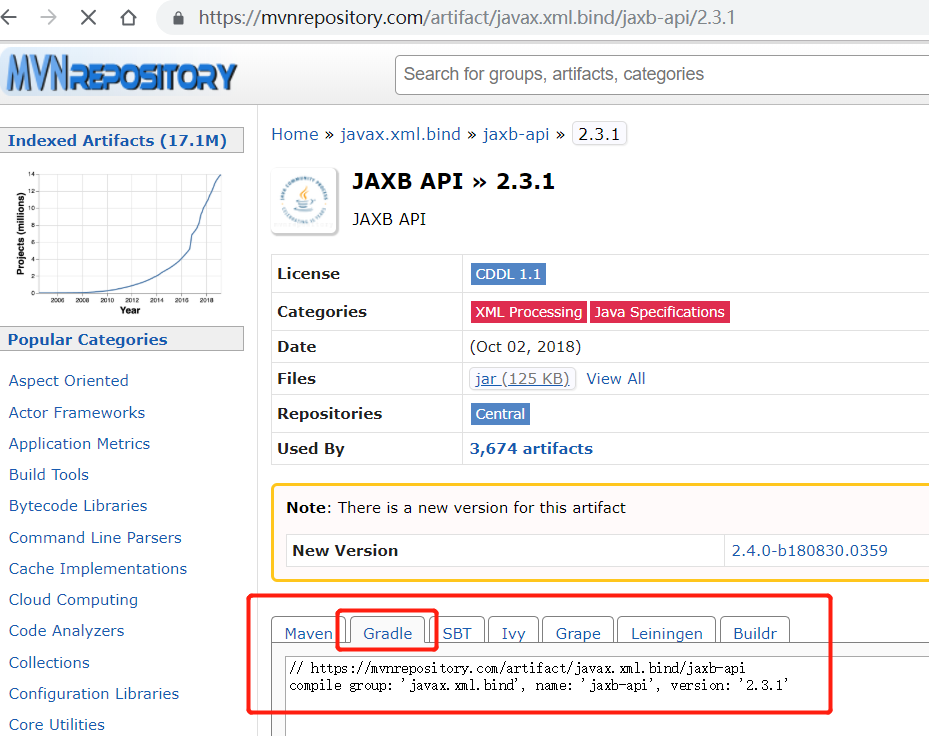Image resolution: width=929 pixels, height=736 pixels.
Task: Open new version 2.4.0-b180830.0359 link
Action: coord(809,551)
